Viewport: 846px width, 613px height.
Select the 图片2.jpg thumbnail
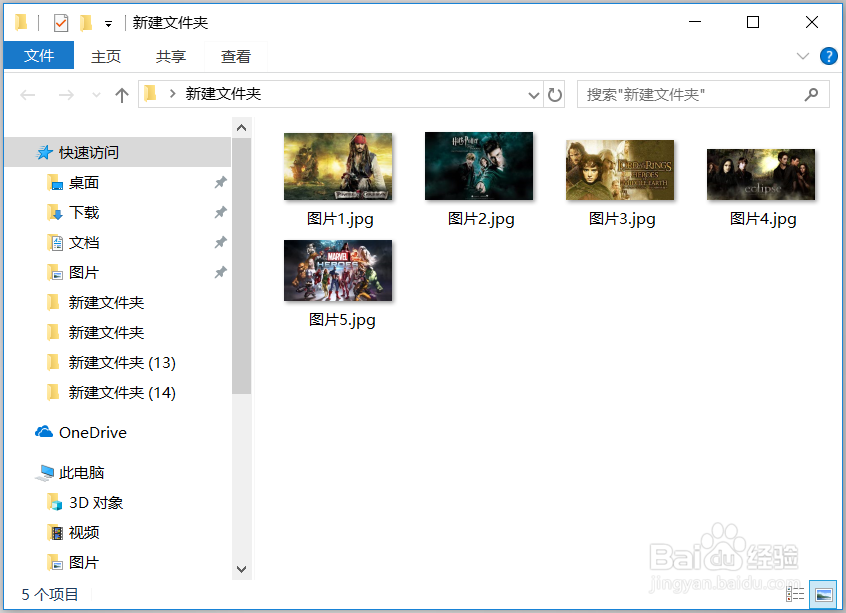click(479, 166)
